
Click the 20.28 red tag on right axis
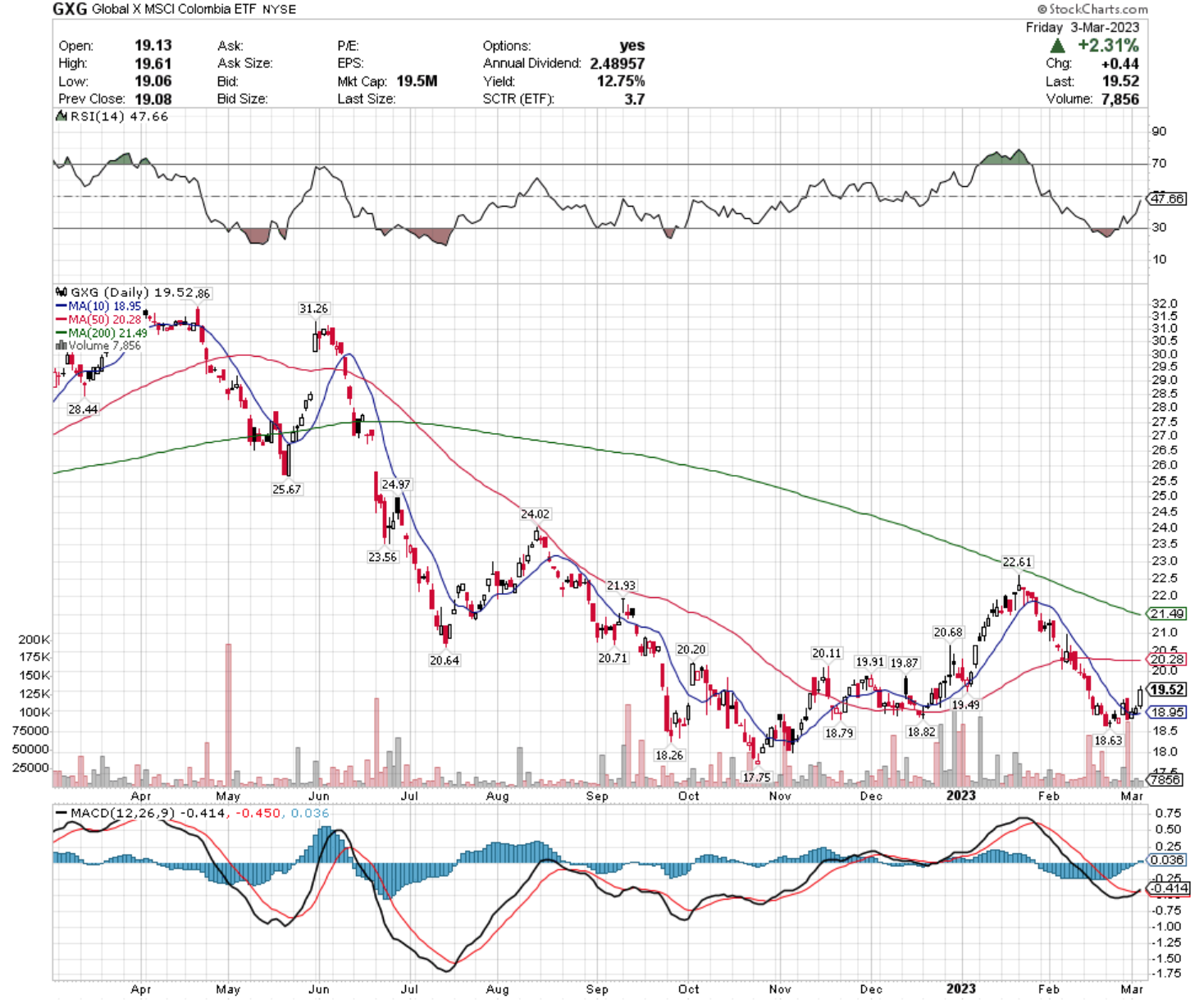click(1167, 659)
